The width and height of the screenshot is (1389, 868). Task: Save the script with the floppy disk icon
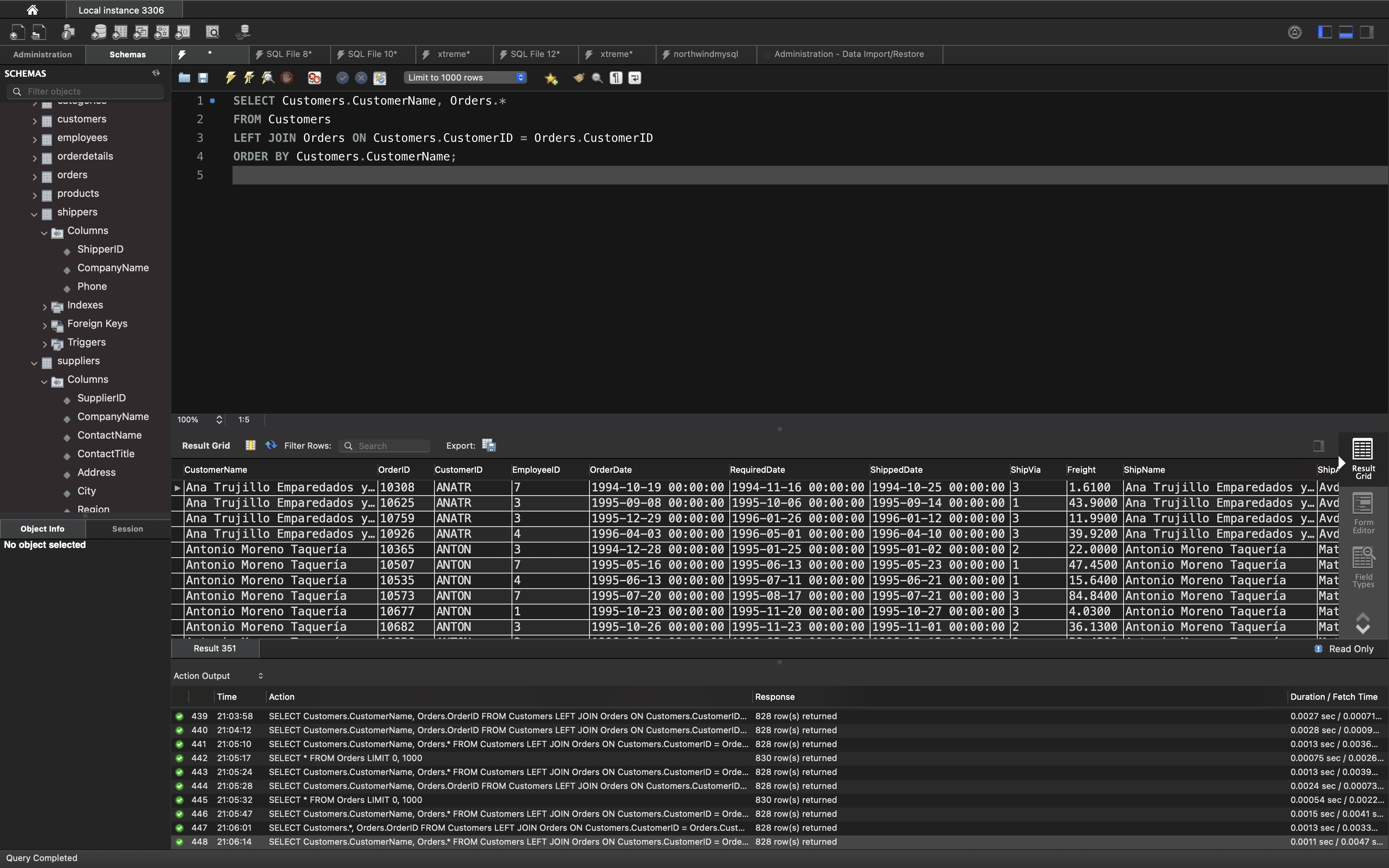click(203, 77)
